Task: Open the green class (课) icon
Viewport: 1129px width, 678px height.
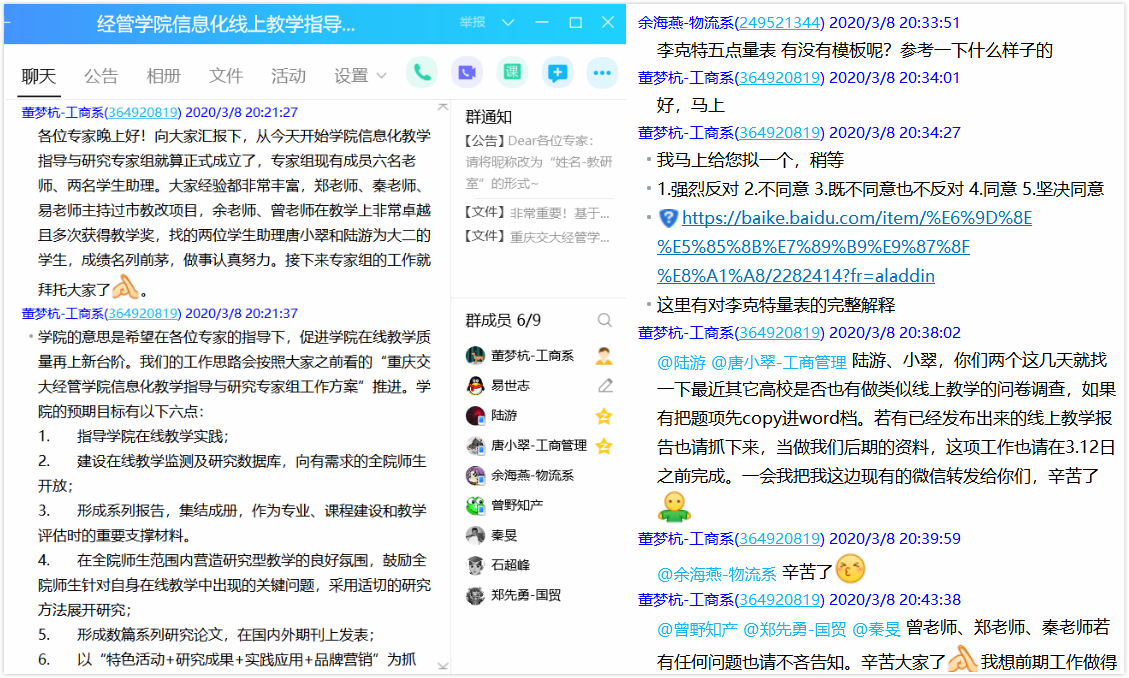Action: (512, 73)
